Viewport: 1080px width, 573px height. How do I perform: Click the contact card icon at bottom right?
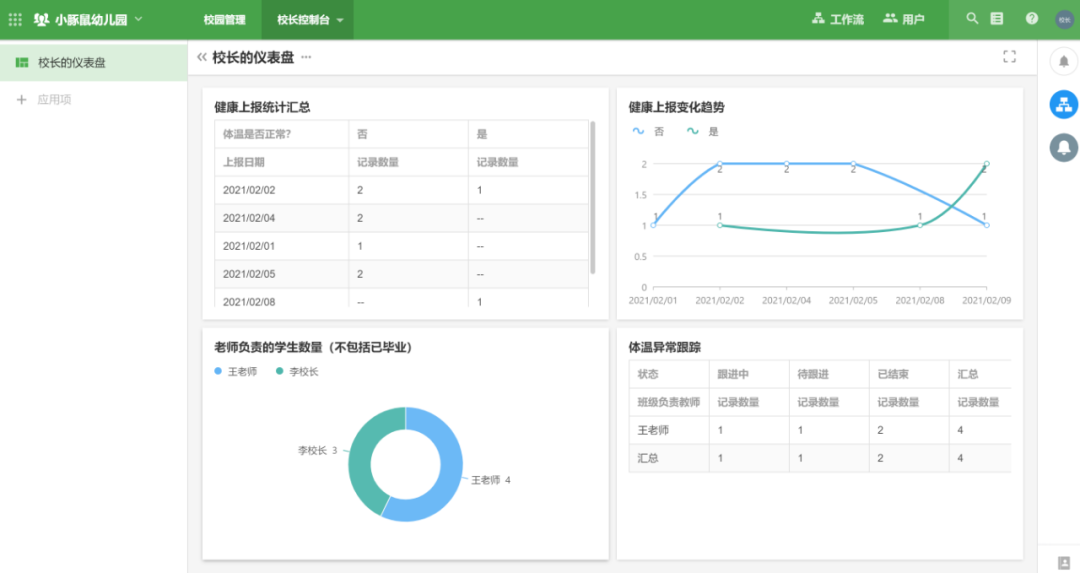1064,562
